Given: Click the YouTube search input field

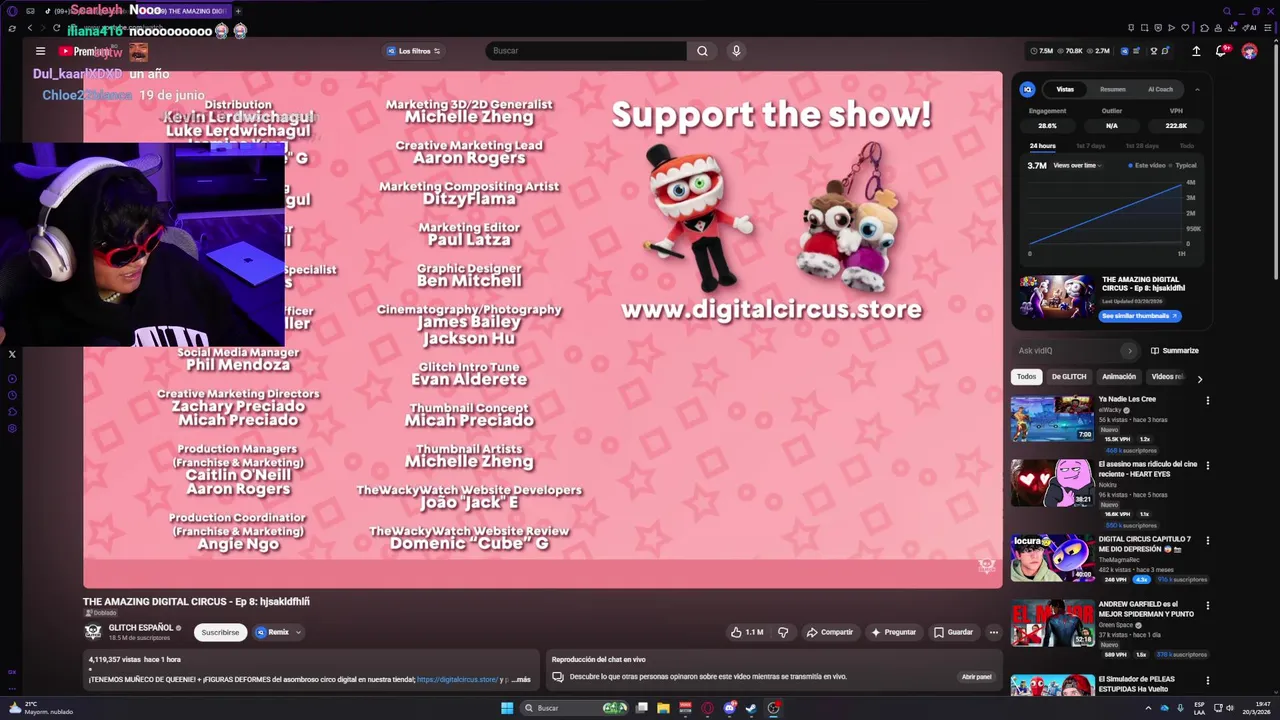Looking at the screenshot, I should pyautogui.click(x=586, y=51).
